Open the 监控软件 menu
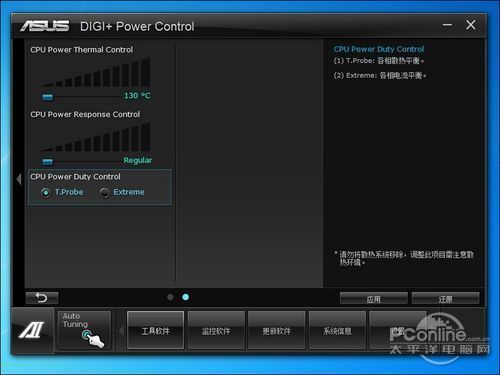Viewport: 500px width, 375px height. 216,330
